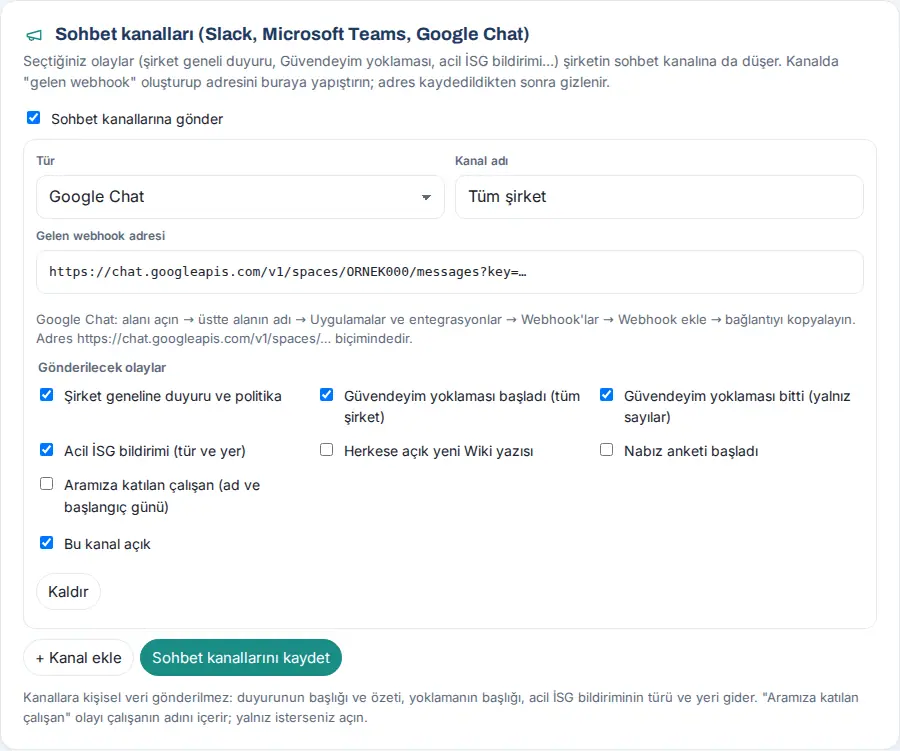Click the megaphone icon beside Sohbet kanalları heading
The width and height of the screenshot is (900, 751).
(x=34, y=36)
